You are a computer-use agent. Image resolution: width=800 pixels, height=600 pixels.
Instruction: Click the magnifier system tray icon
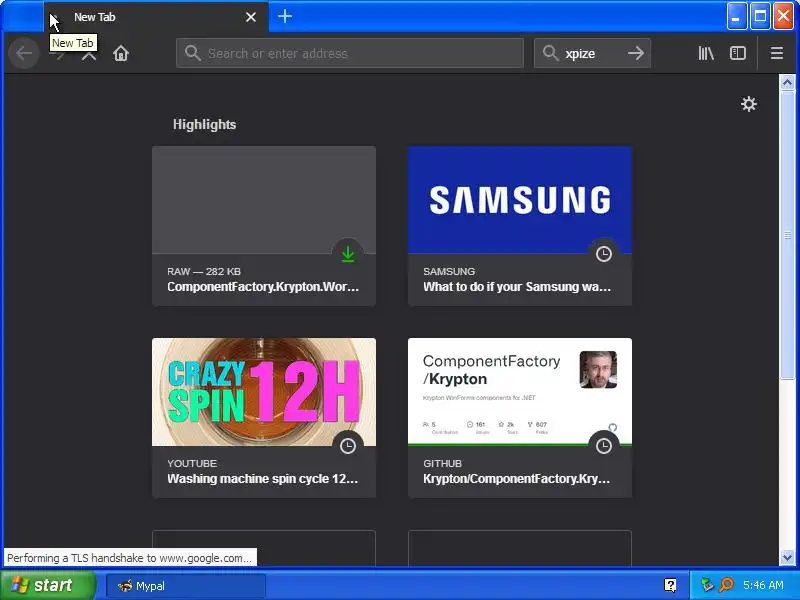[x=726, y=585]
